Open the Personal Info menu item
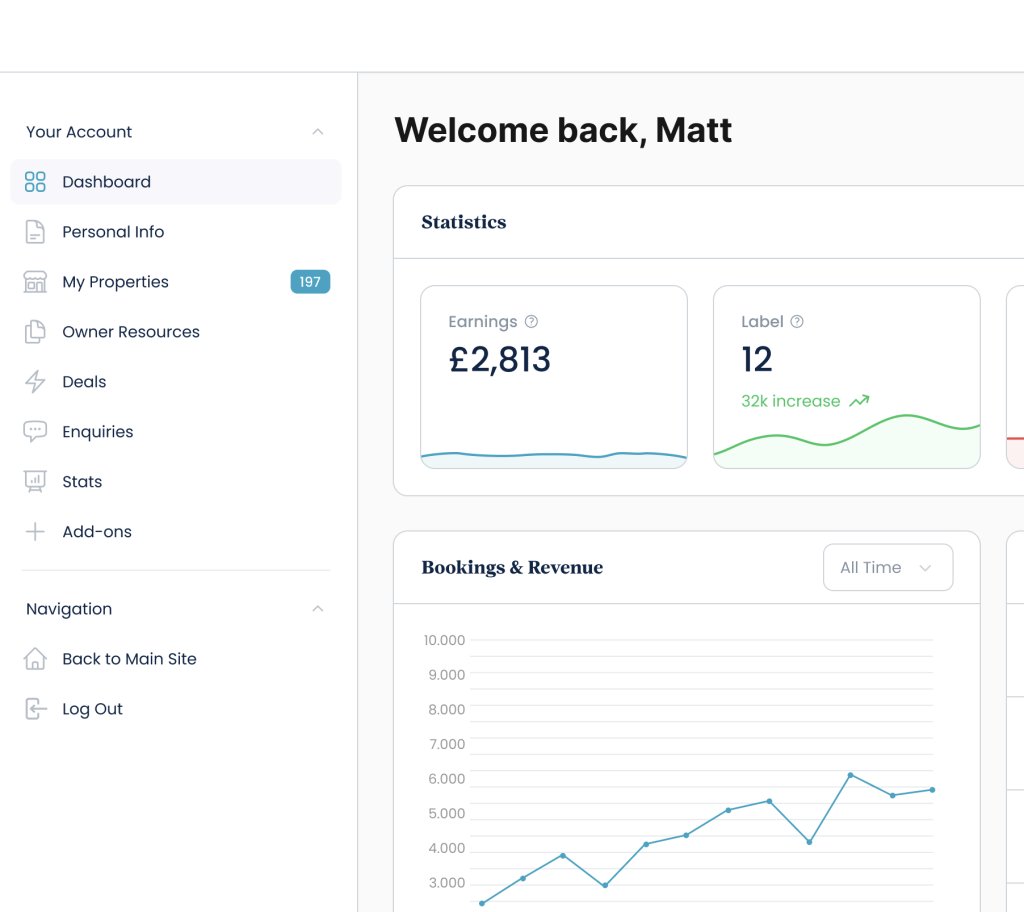The width and height of the screenshot is (1024, 912). click(x=113, y=232)
